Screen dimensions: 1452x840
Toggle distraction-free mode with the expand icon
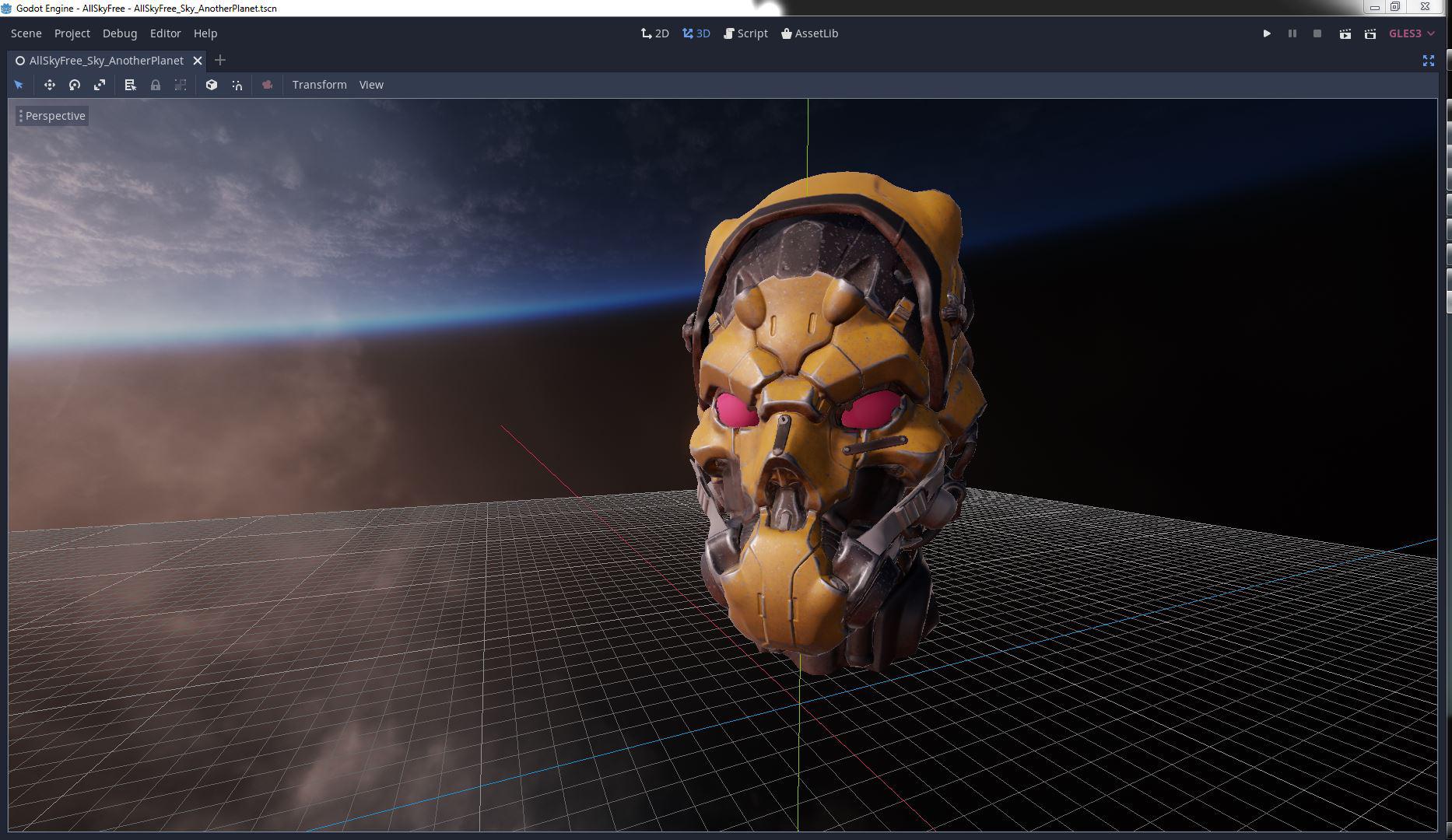pos(1429,61)
